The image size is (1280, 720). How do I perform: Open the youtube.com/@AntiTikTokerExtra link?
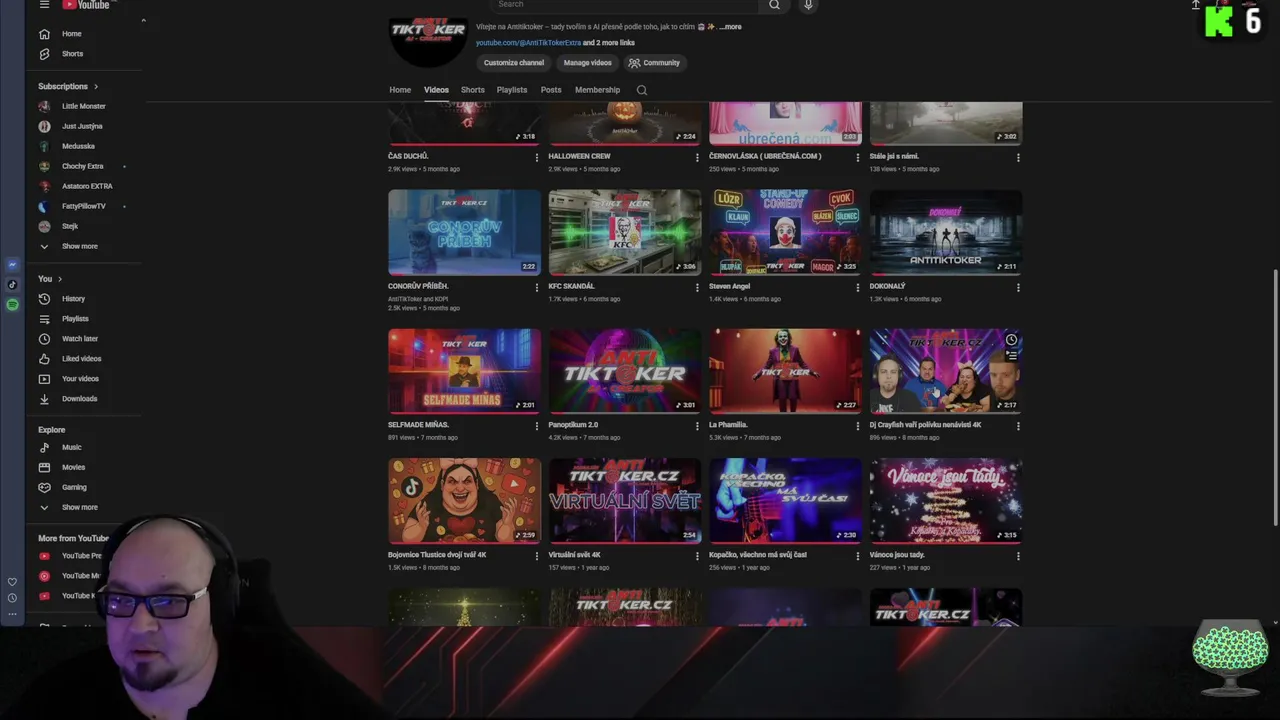(x=528, y=43)
